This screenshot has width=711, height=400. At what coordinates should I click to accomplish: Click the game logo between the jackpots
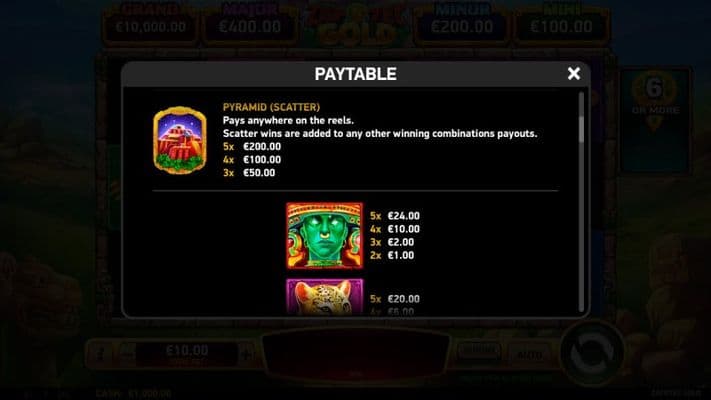click(356, 24)
